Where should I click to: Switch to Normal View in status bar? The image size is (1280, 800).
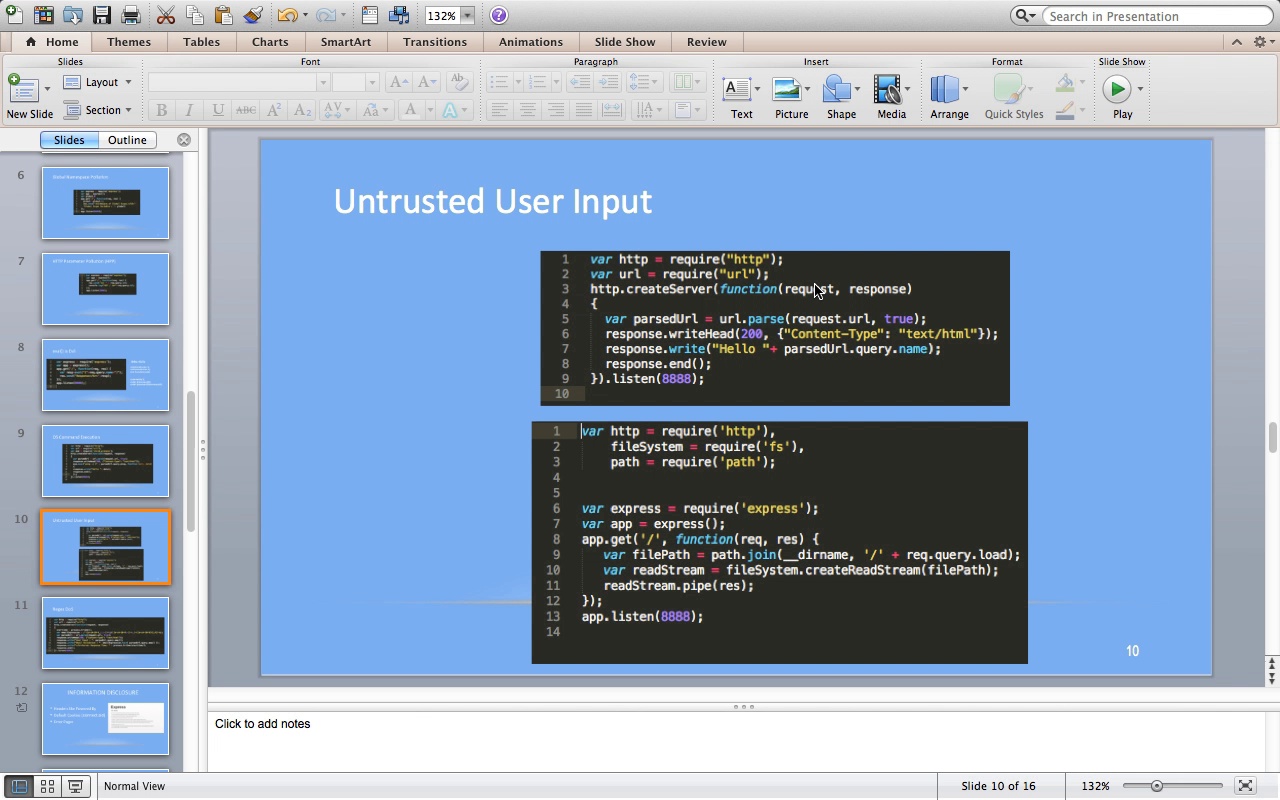(x=19, y=786)
